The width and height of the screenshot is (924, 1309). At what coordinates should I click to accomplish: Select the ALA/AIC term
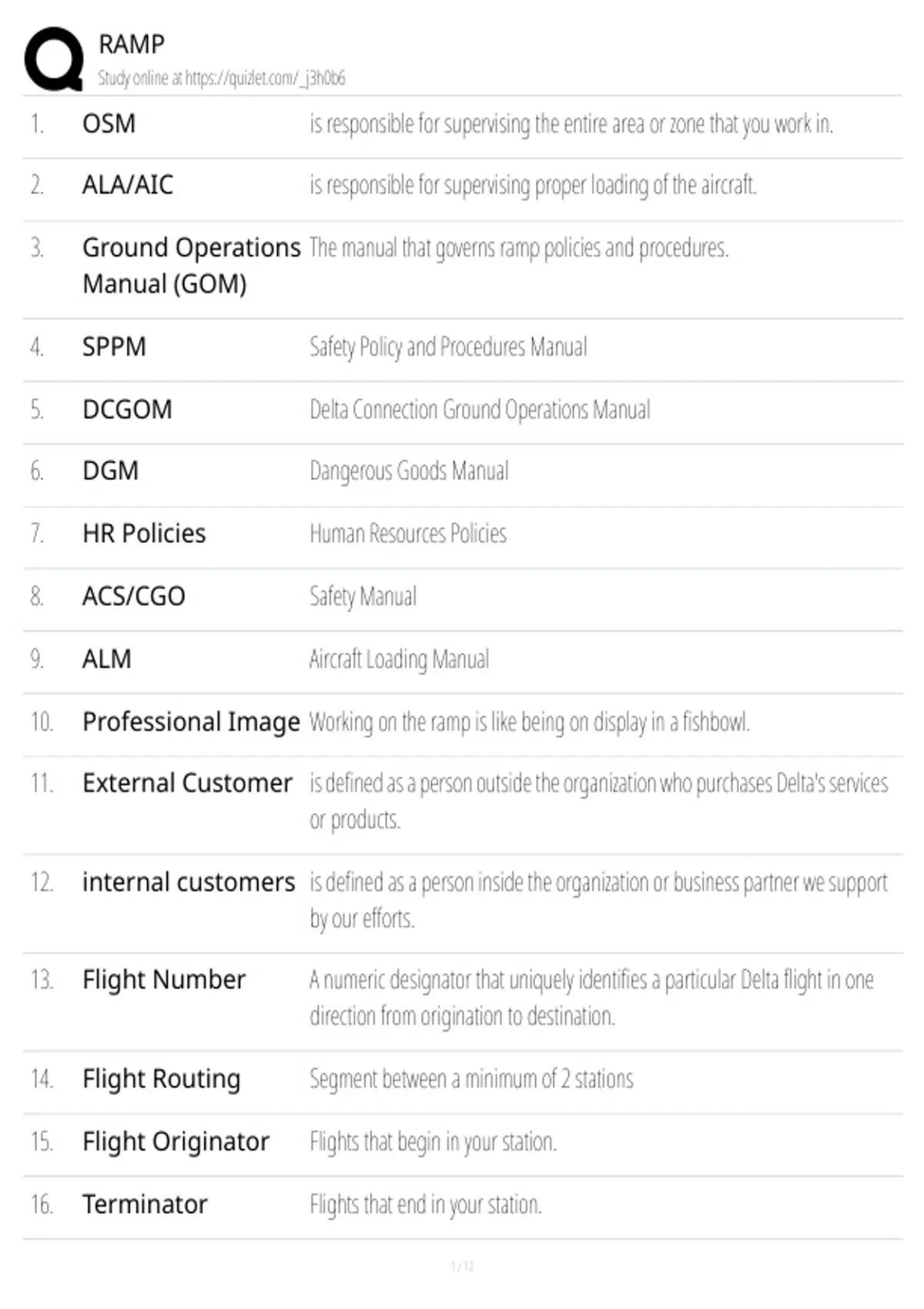[x=128, y=185]
